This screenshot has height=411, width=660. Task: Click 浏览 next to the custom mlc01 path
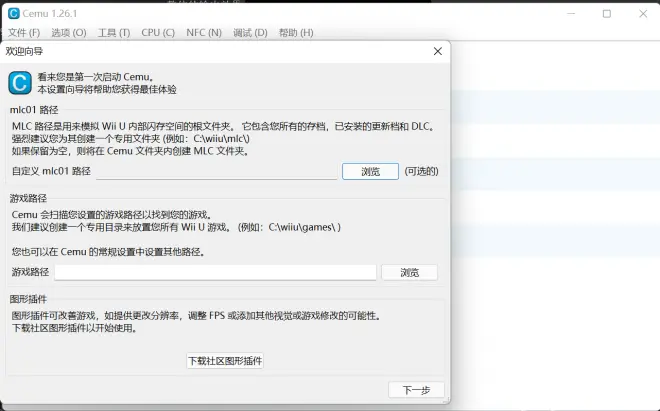click(x=370, y=171)
